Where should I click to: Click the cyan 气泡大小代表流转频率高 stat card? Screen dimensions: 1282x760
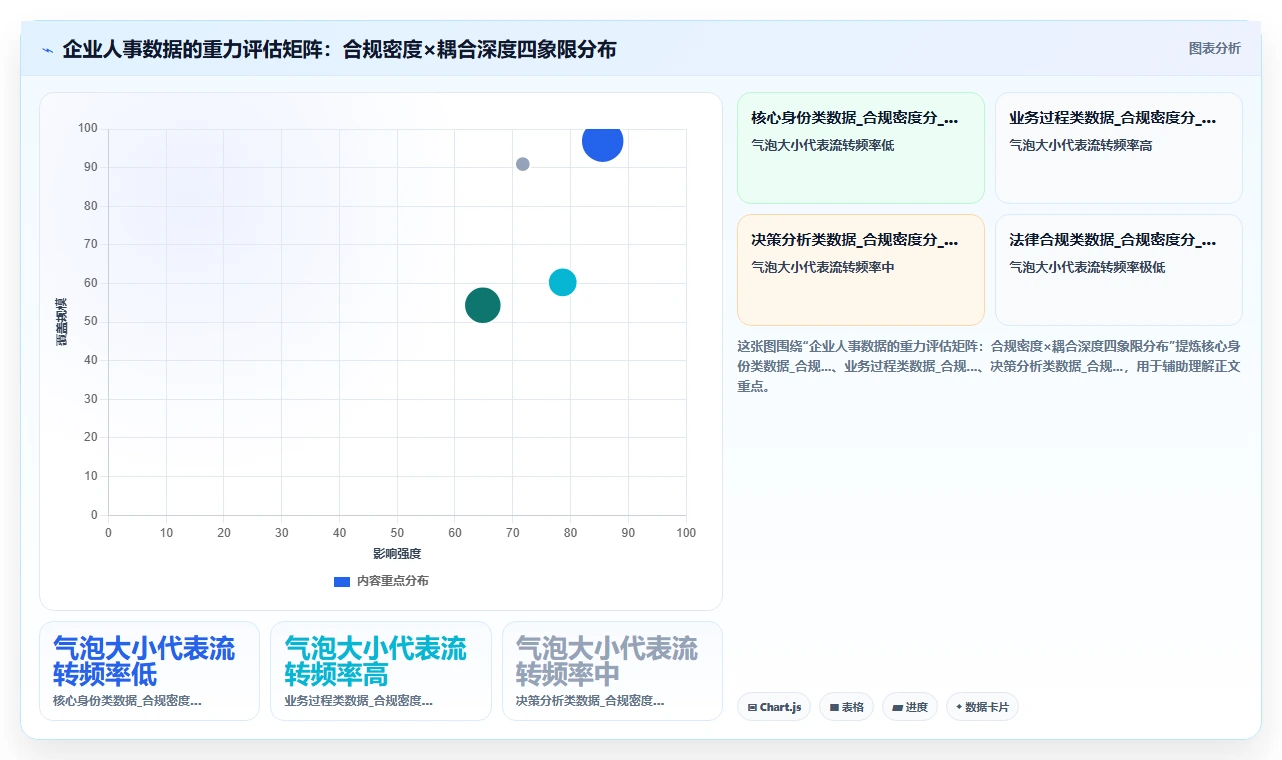(381, 671)
